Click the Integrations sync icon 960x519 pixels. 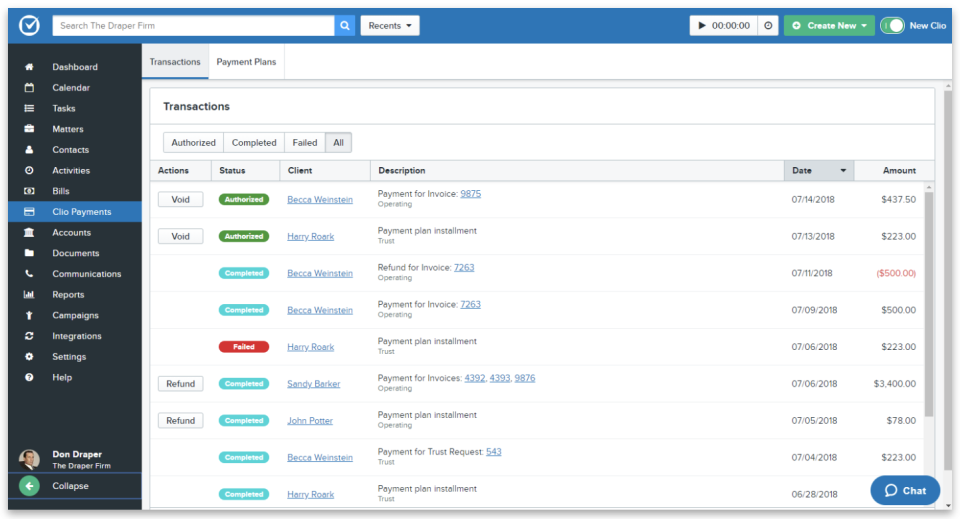(29, 336)
